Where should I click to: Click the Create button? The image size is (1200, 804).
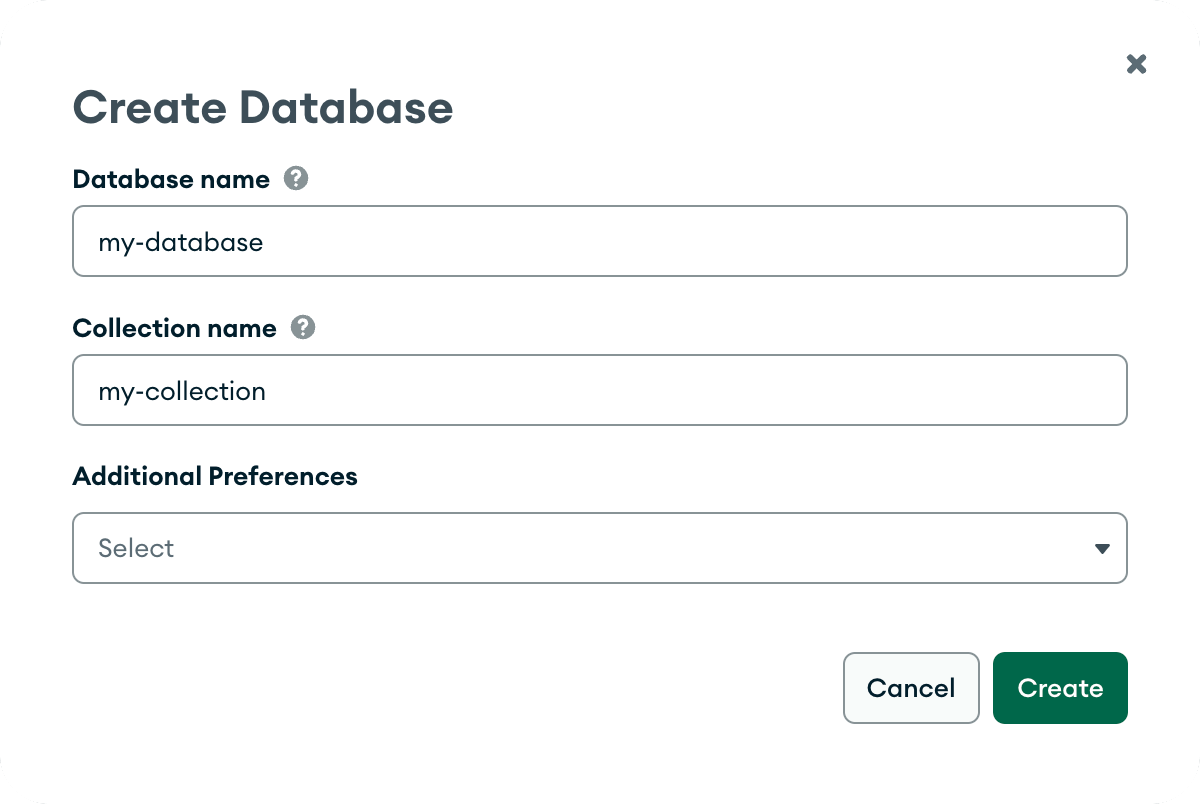pyautogui.click(x=1060, y=688)
